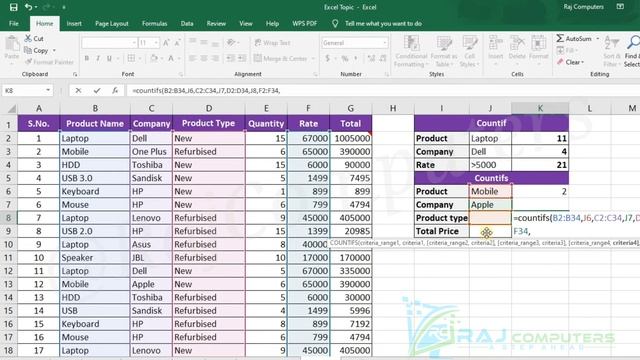
Task: Open Clipboard group dialog launcher
Action: (75, 74)
